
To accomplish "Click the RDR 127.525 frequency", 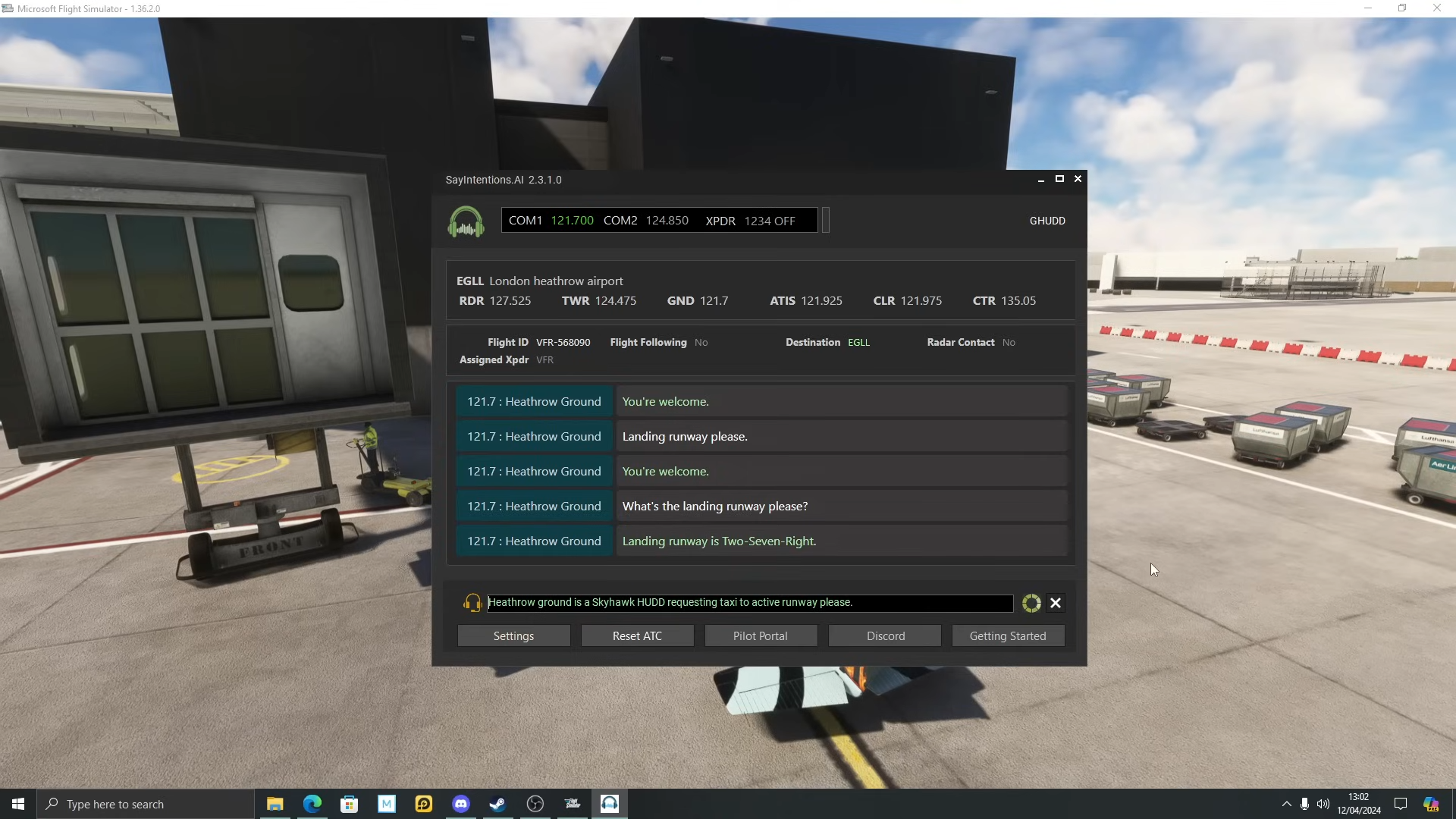I will pyautogui.click(x=495, y=301).
